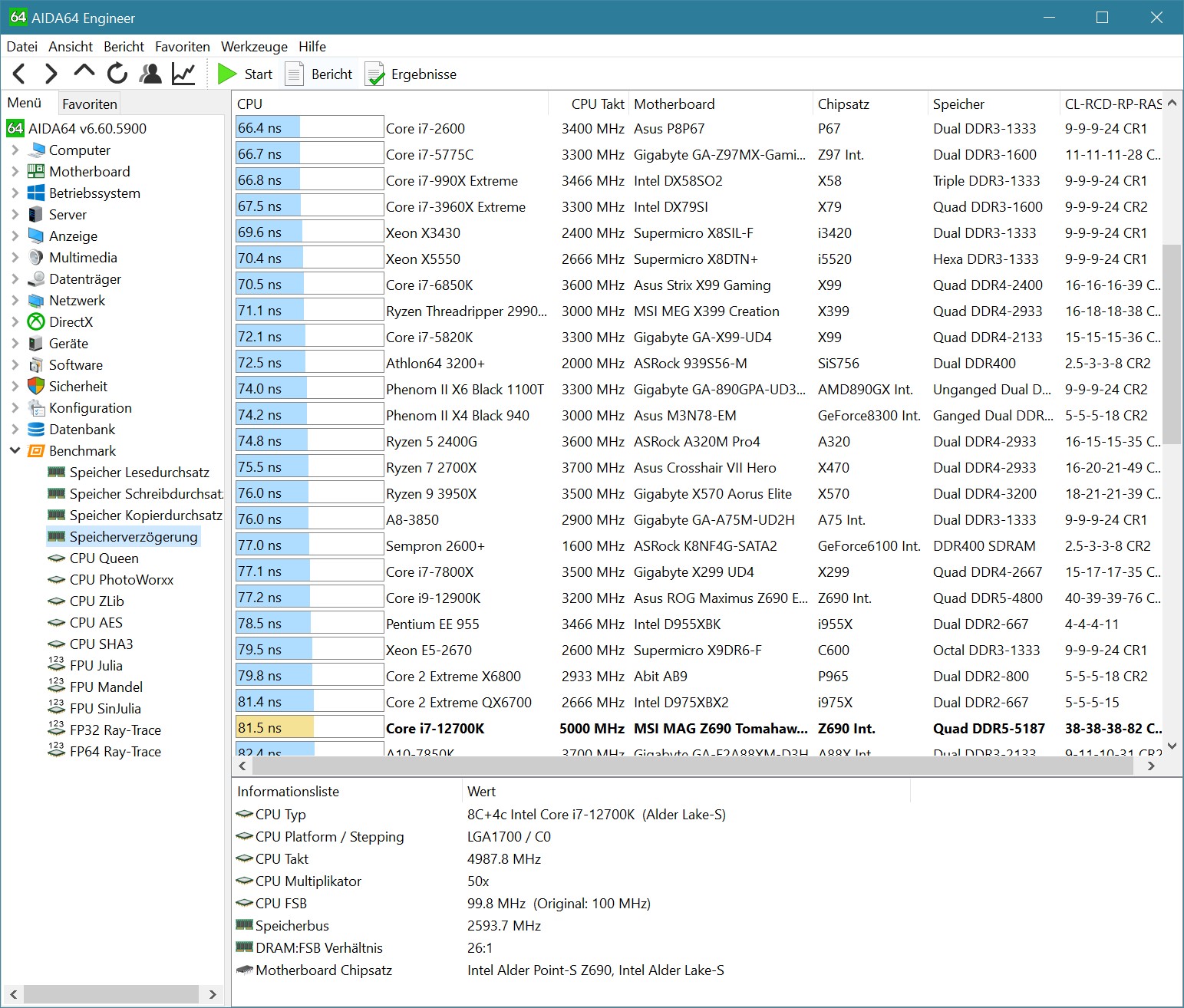Screen dimensions: 1184x1008
Task: Select the Core i9-12900K result row
Action: pos(698,598)
